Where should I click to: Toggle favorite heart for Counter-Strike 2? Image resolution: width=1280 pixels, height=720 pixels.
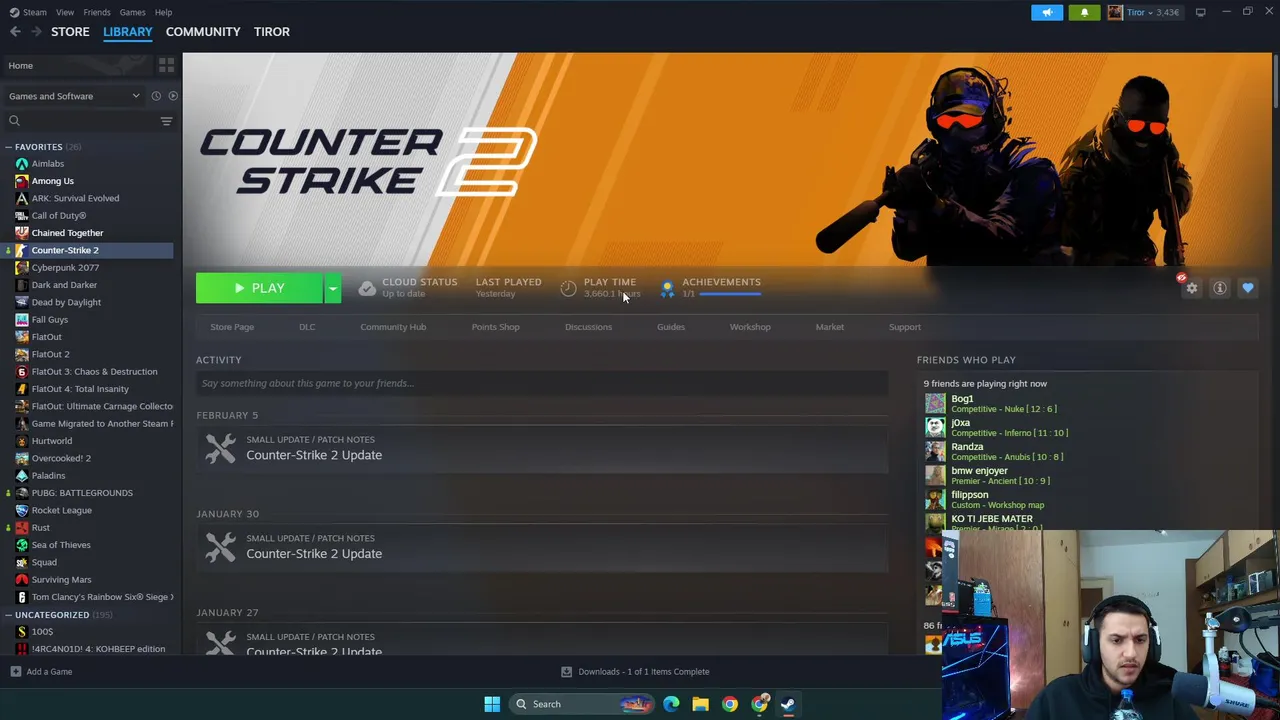click(1248, 288)
